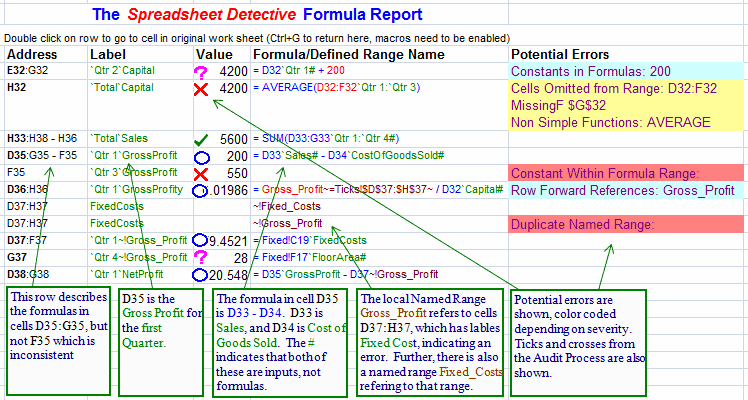Select address cell G37
Screen dimensions: 748x400
click(x=17, y=257)
